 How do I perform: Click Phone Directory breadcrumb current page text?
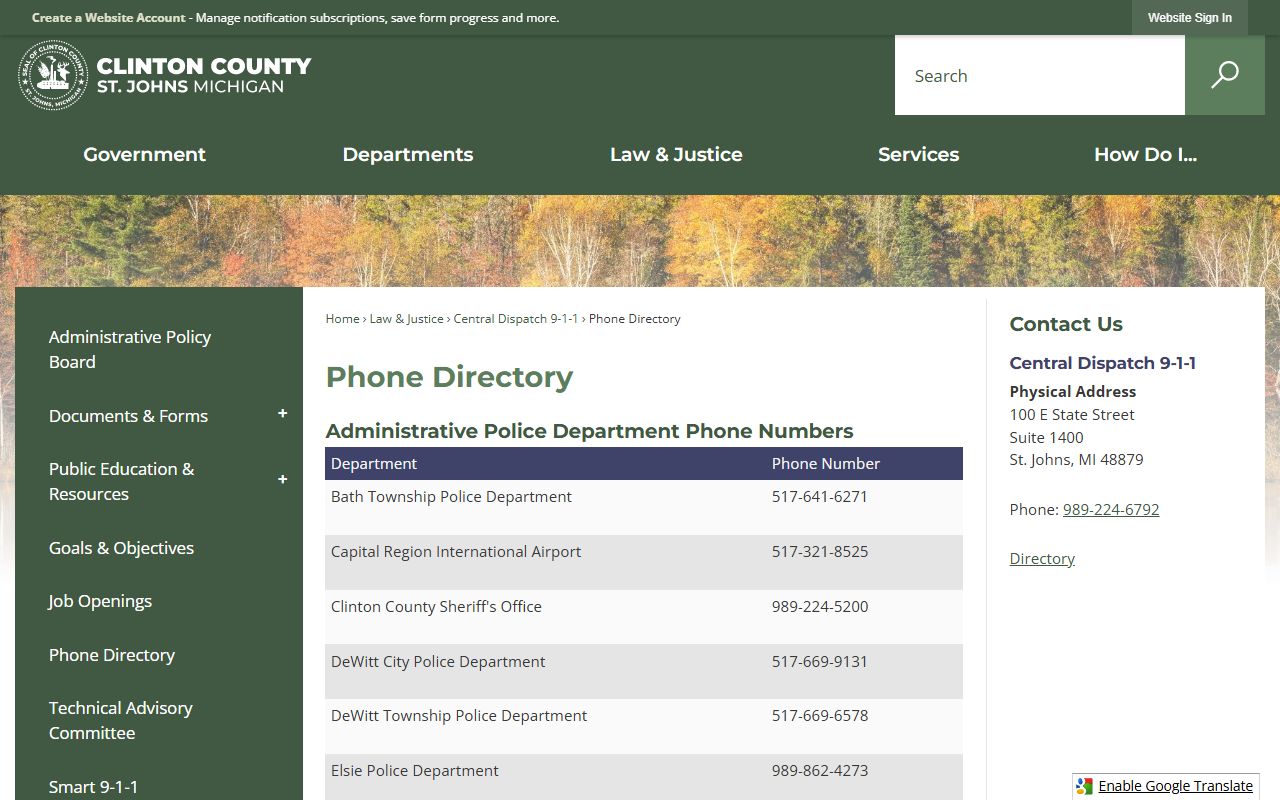pyautogui.click(x=635, y=319)
